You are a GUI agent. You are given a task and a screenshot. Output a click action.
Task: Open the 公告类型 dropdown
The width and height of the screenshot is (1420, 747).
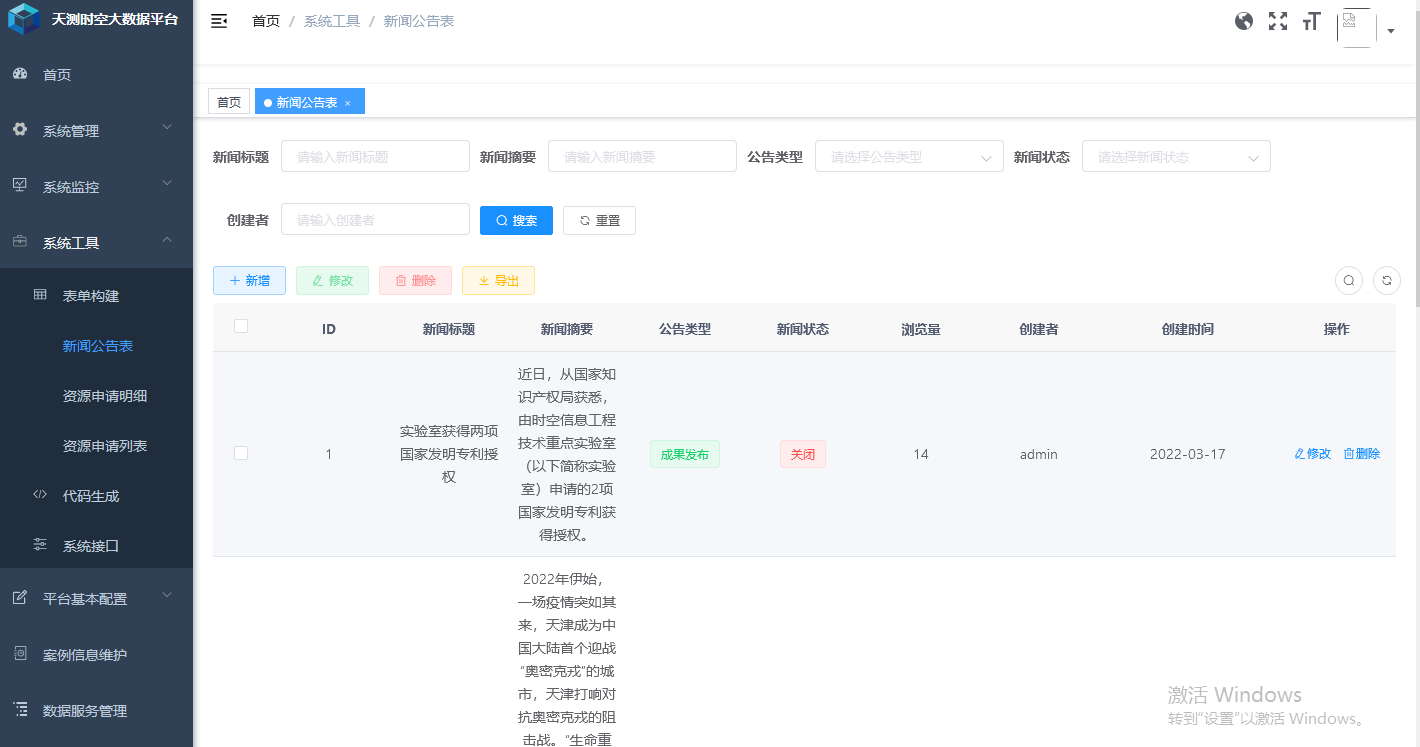908,156
